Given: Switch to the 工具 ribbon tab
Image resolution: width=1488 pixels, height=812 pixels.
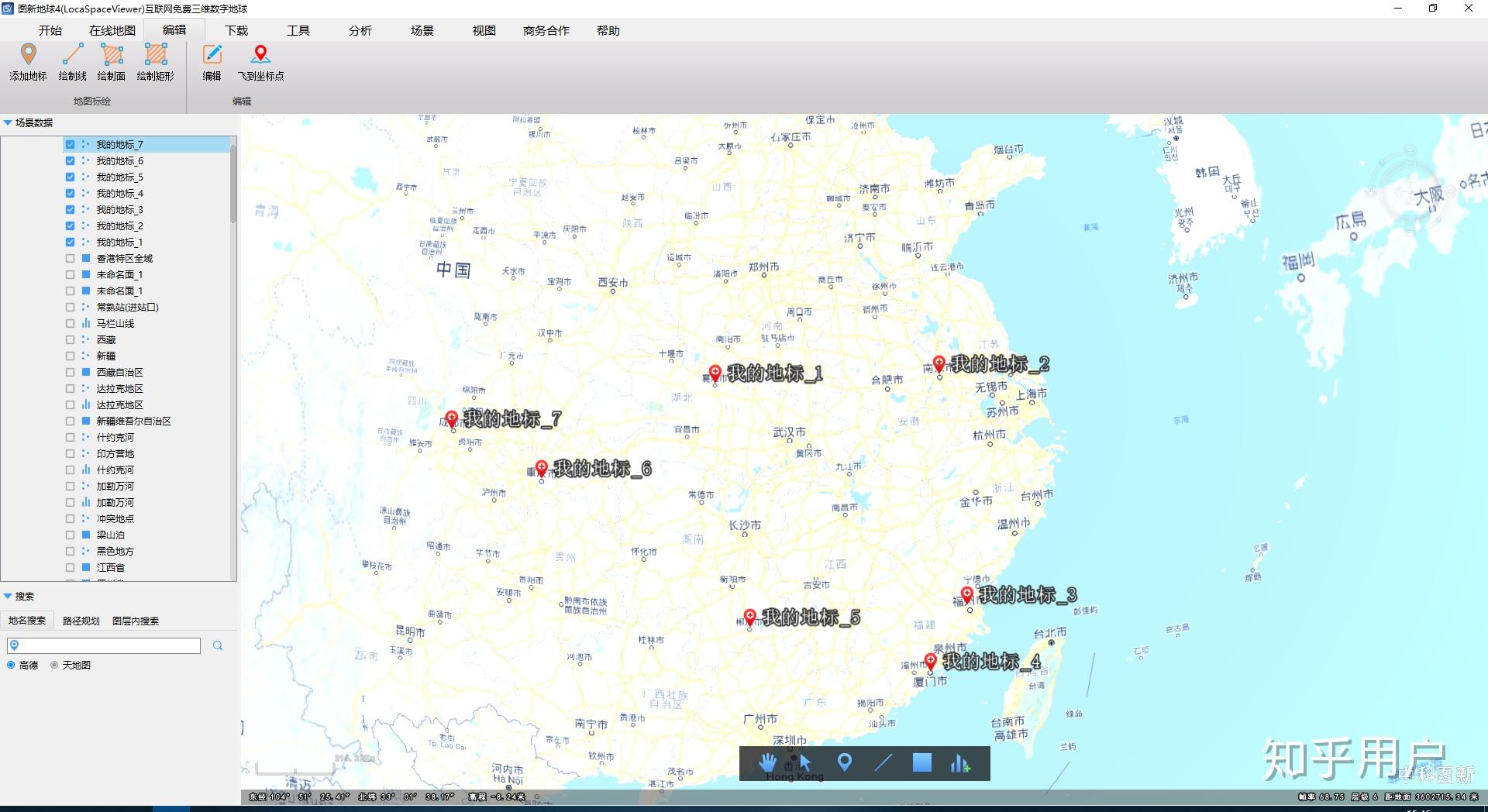Looking at the screenshot, I should tap(298, 30).
